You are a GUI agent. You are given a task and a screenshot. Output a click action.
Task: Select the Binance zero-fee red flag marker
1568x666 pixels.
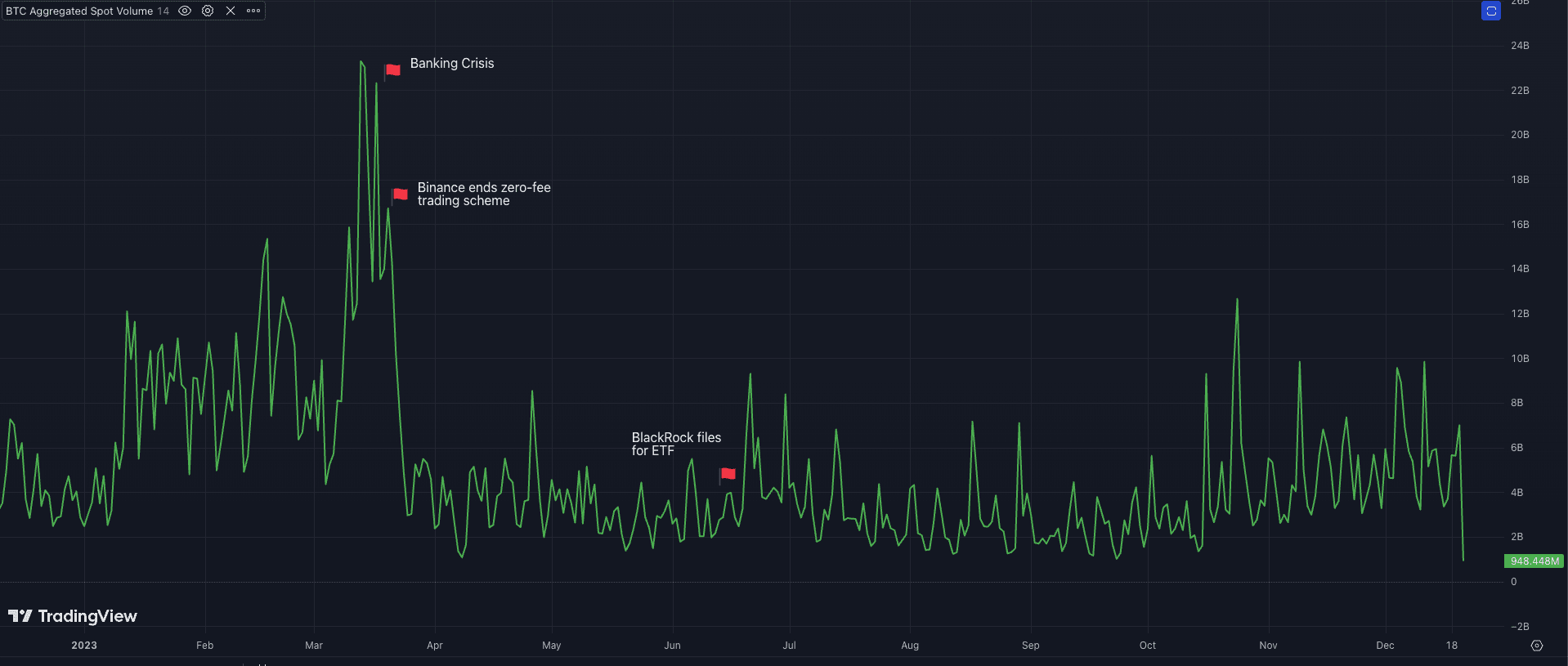tap(400, 194)
